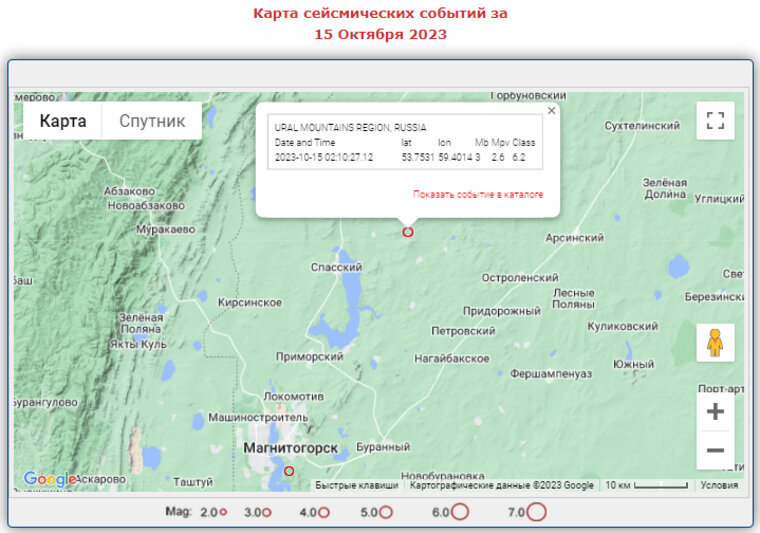Click the Арсинский place label
760x533 pixels.
(575, 238)
